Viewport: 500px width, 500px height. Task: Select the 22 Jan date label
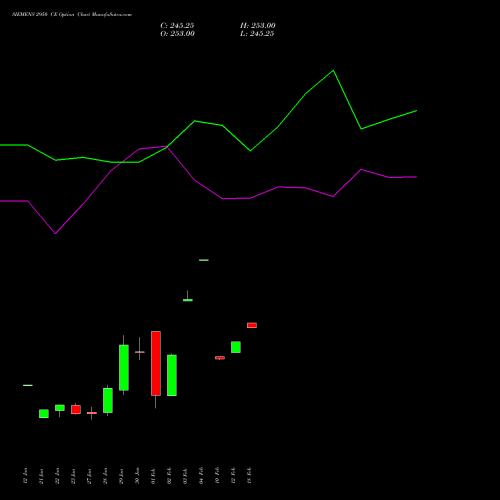coord(57,476)
